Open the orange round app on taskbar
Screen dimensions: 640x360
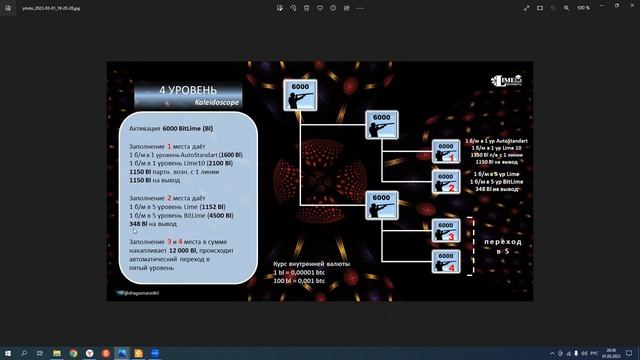106,353
